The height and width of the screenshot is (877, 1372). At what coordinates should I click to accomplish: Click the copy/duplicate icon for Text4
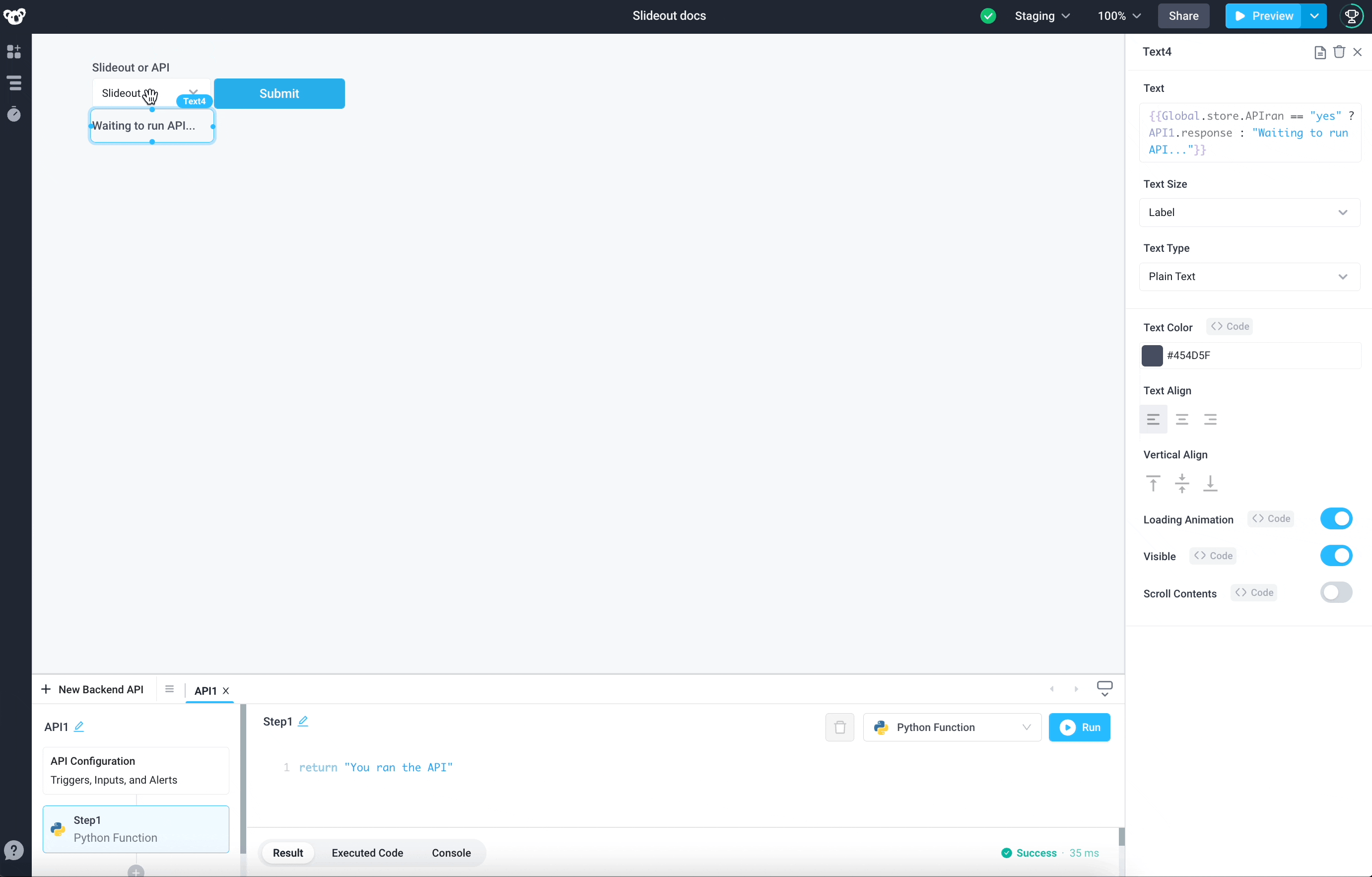(1320, 52)
